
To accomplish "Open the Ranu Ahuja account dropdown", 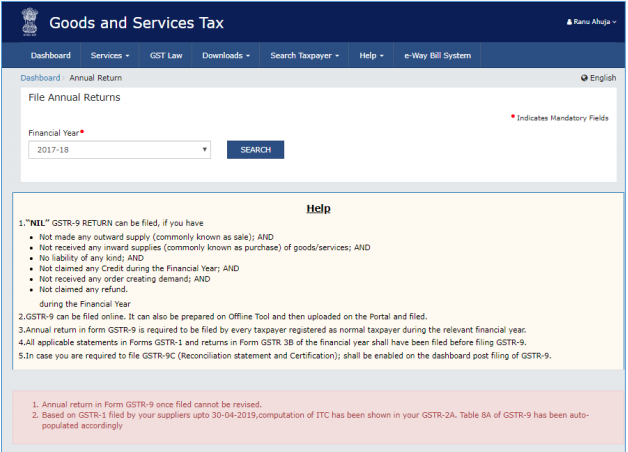I will [x=592, y=22].
